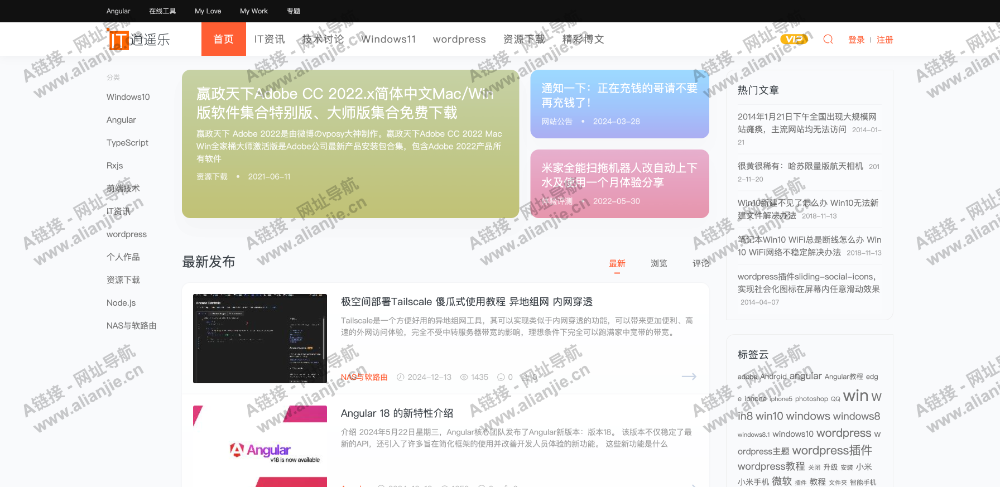Click the windows8 tag in 标签云
Screen dimensions: 1000x487
pyautogui.click(x=857, y=416)
